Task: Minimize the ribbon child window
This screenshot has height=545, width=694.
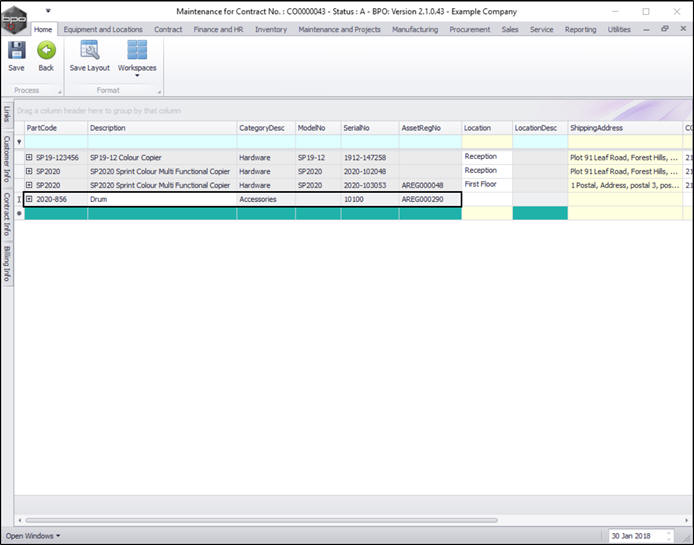Action: (647, 29)
